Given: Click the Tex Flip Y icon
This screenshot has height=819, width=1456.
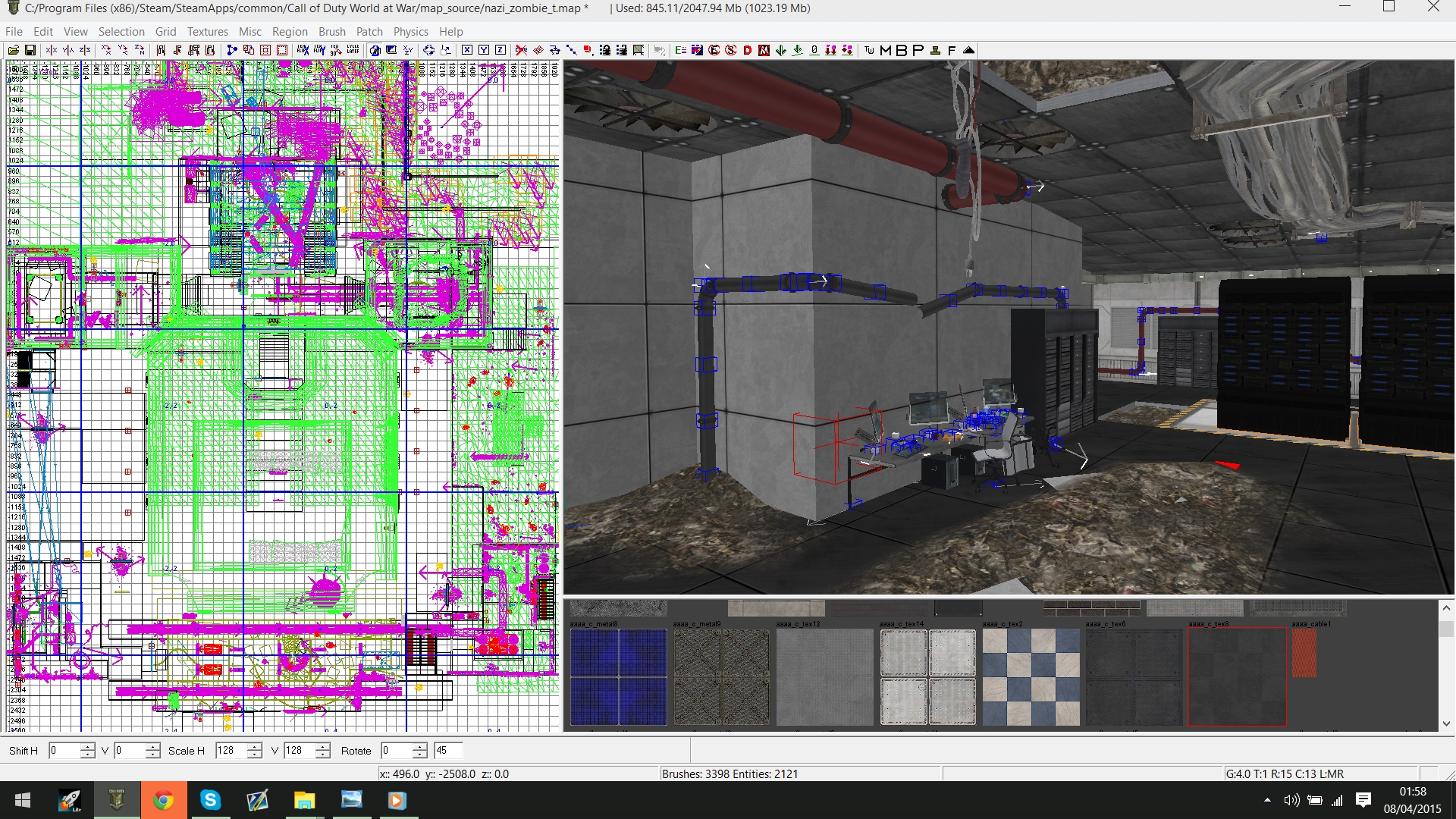Looking at the screenshot, I should point(320,50).
